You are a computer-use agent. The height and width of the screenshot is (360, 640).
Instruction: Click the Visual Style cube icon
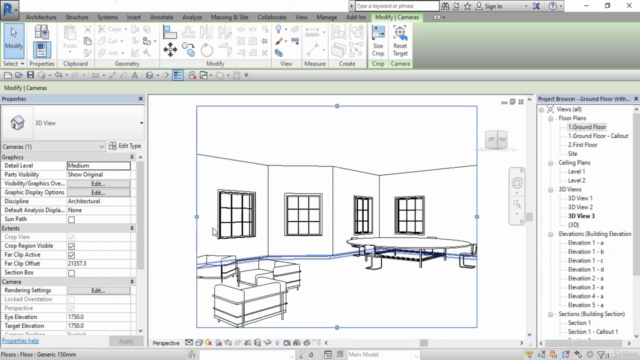(x=199, y=343)
